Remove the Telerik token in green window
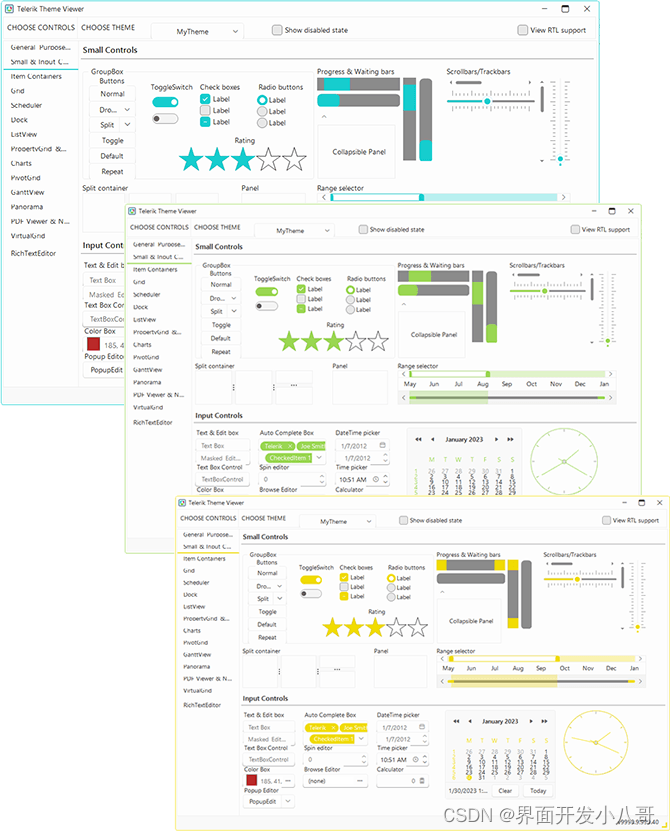 tap(290, 446)
